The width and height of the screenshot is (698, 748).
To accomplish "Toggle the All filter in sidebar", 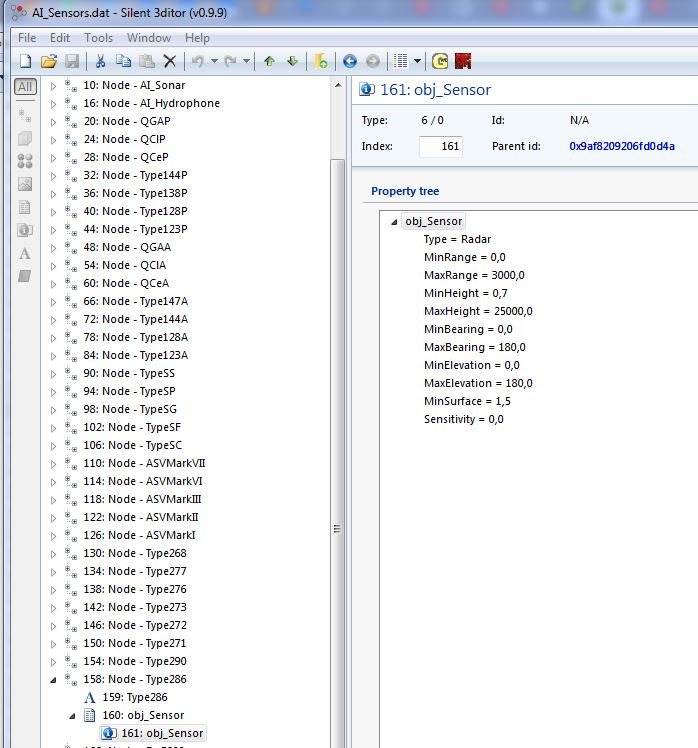I will (x=25, y=87).
